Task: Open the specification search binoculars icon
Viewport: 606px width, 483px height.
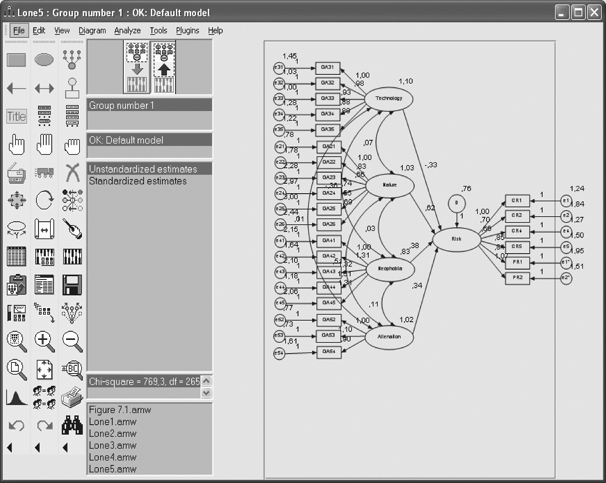Action: [72, 425]
